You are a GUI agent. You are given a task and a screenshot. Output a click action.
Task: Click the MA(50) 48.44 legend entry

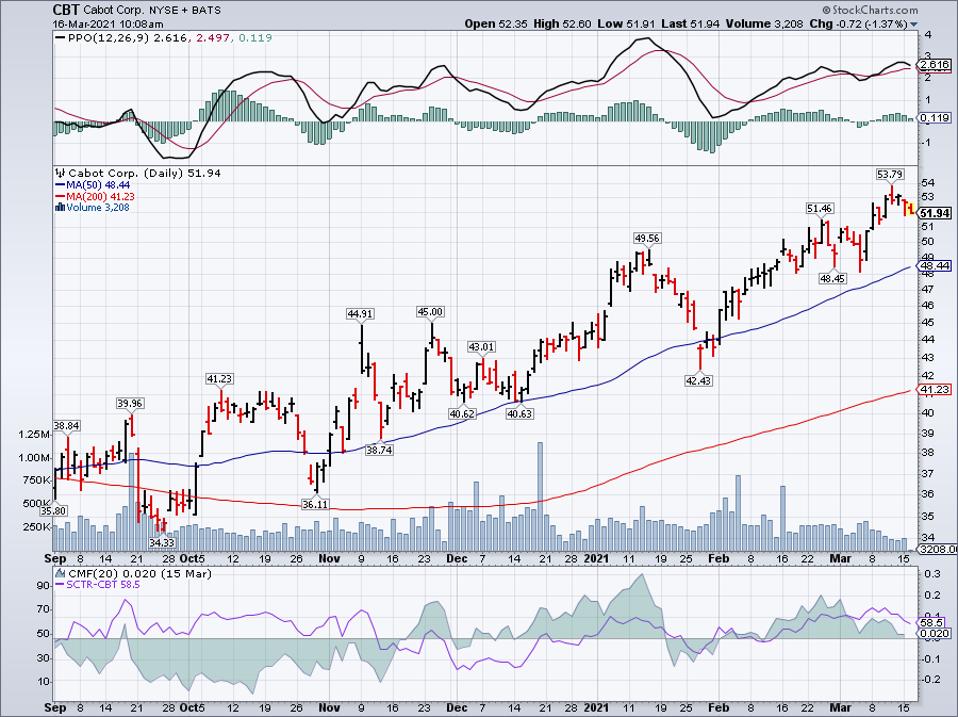pos(98,184)
